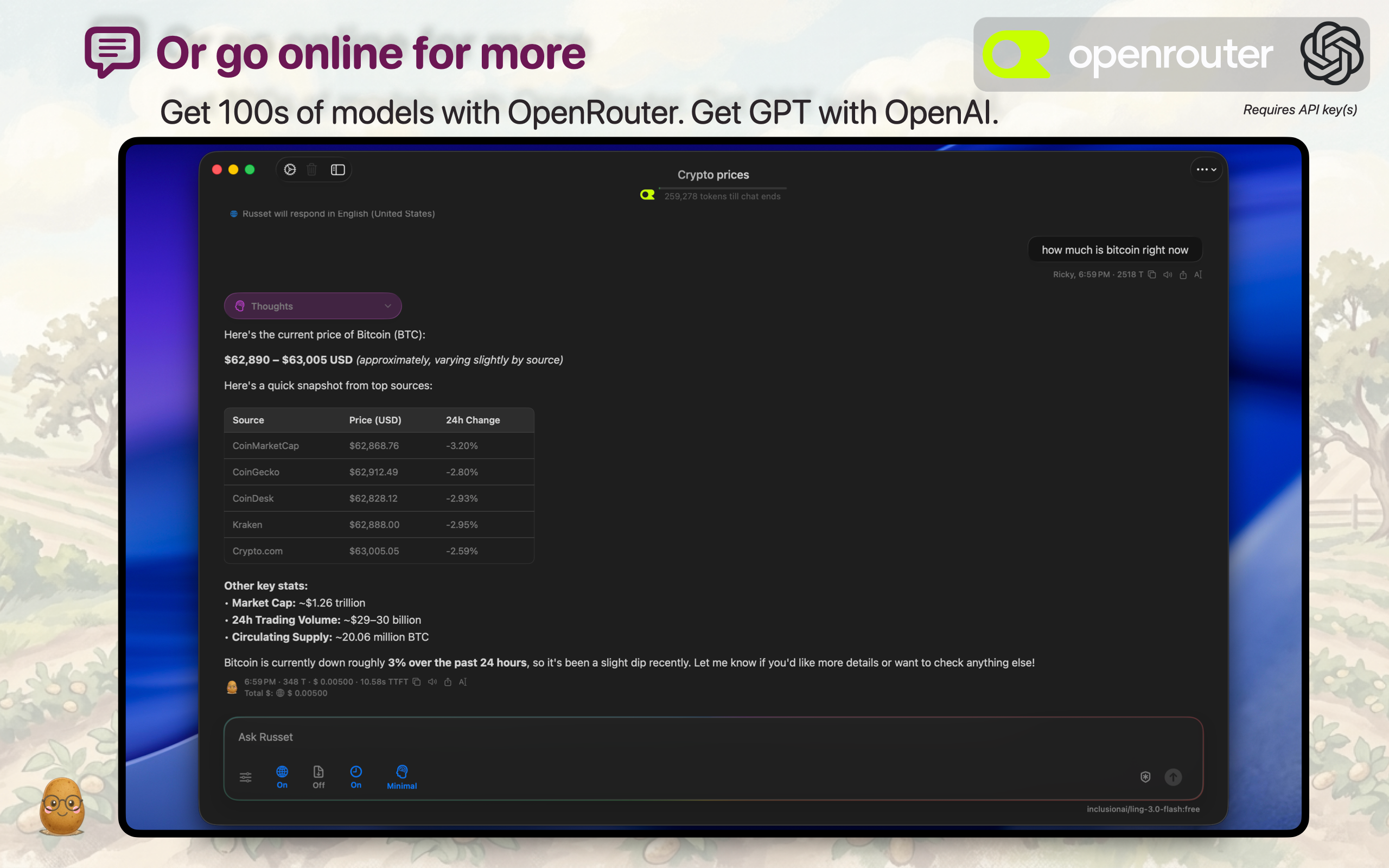Click the large potato mascot at bottom left

pyautogui.click(x=62, y=806)
